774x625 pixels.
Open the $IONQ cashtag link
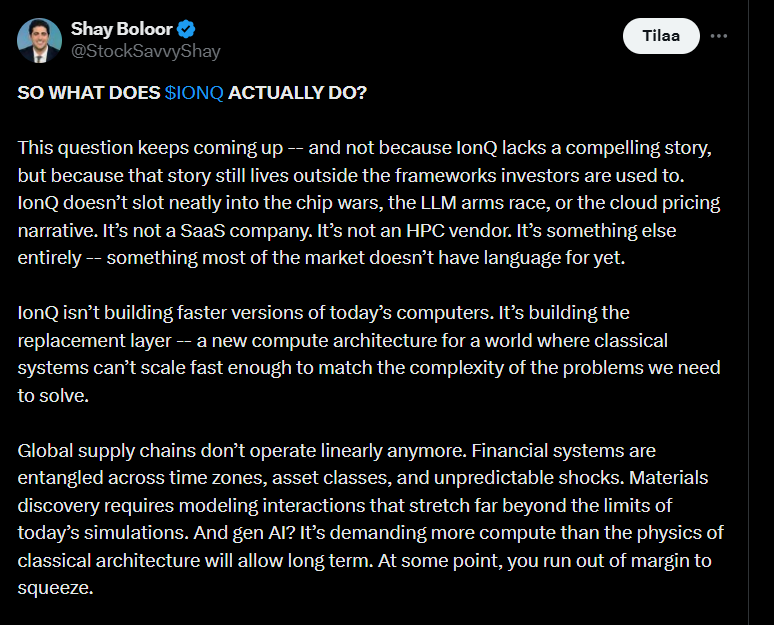point(195,92)
